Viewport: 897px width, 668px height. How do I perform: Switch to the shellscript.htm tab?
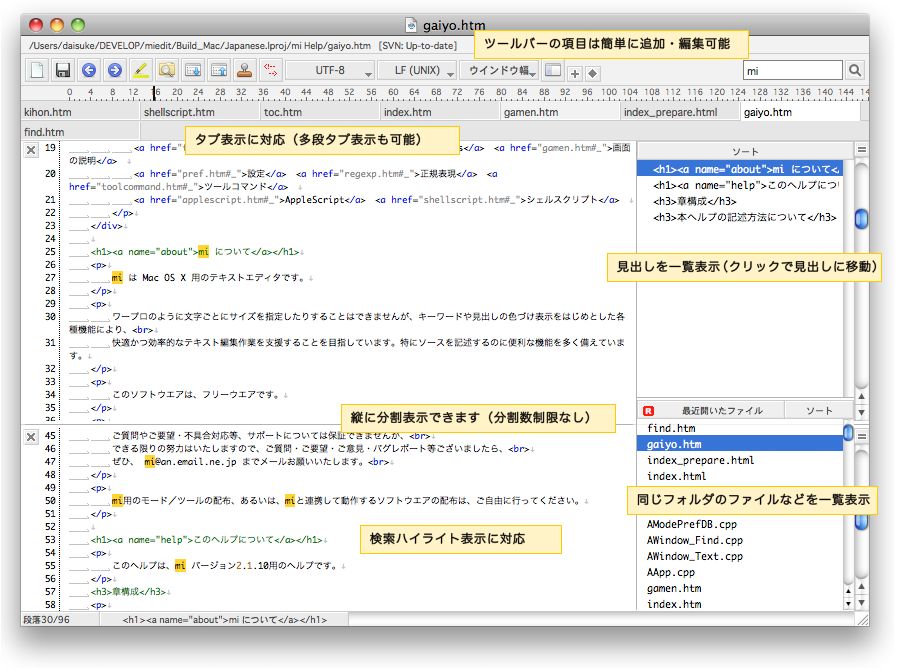[180, 113]
